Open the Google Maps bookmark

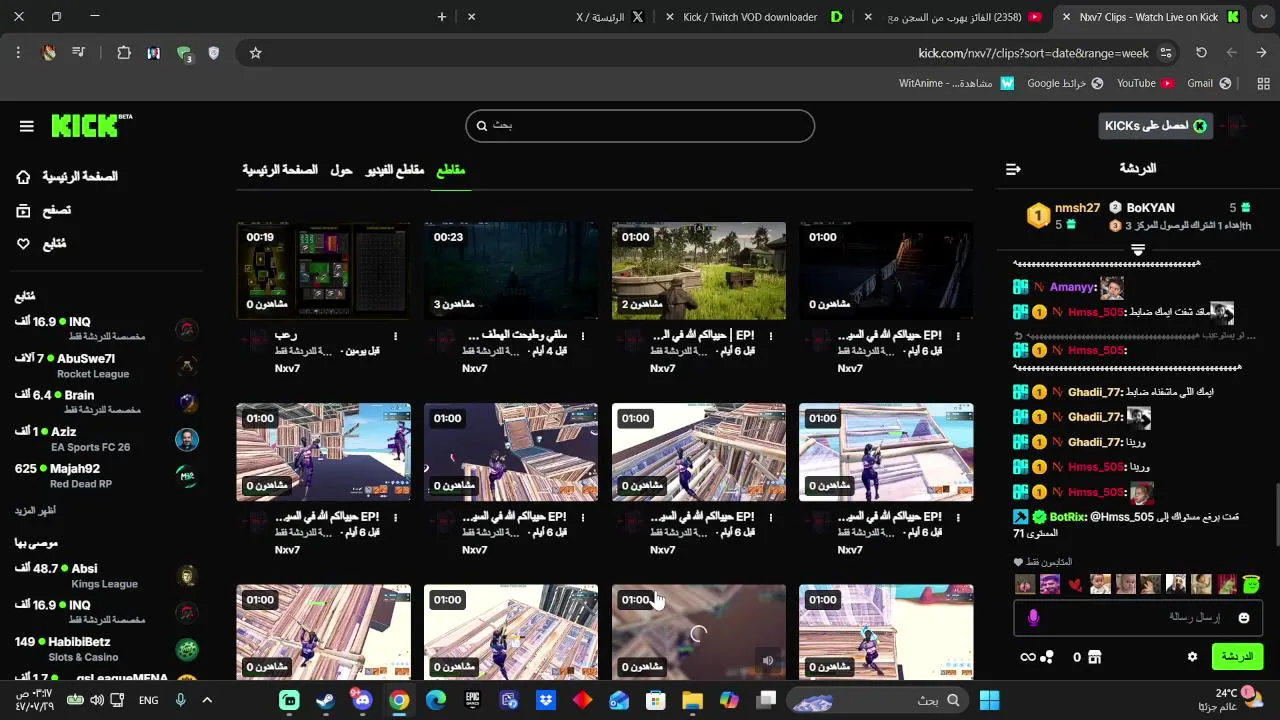click(1065, 83)
